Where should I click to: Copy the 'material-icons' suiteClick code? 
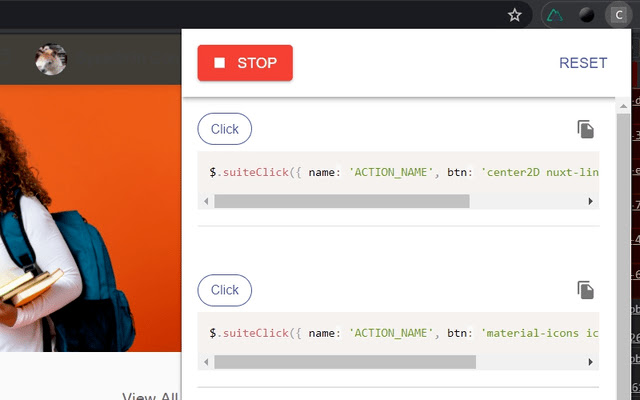(585, 290)
